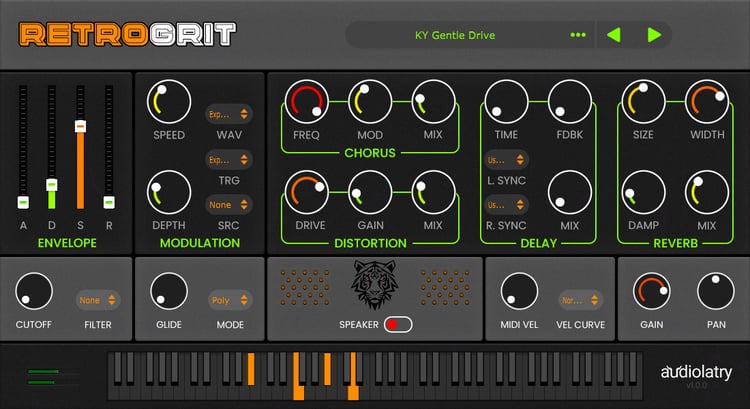This screenshot has height=409, width=750.
Task: Open the L. SYNC dropdown
Action: (x=506, y=160)
